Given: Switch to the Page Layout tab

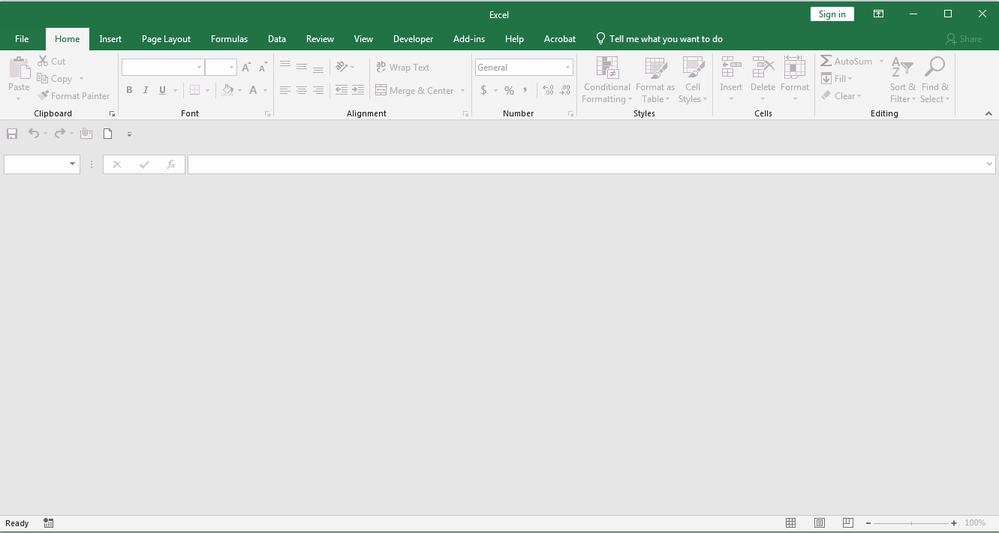Looking at the screenshot, I should tap(166, 39).
